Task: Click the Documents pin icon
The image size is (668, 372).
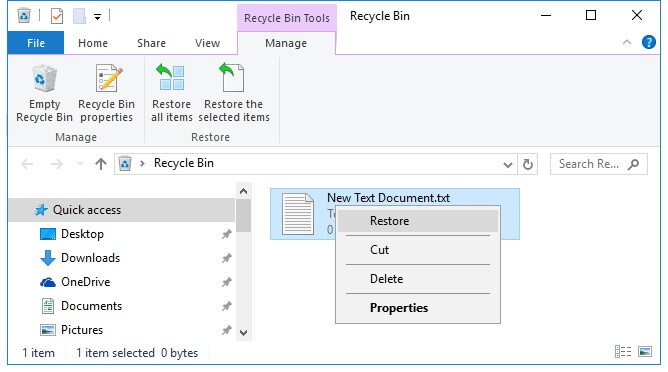Action: pyautogui.click(x=227, y=306)
